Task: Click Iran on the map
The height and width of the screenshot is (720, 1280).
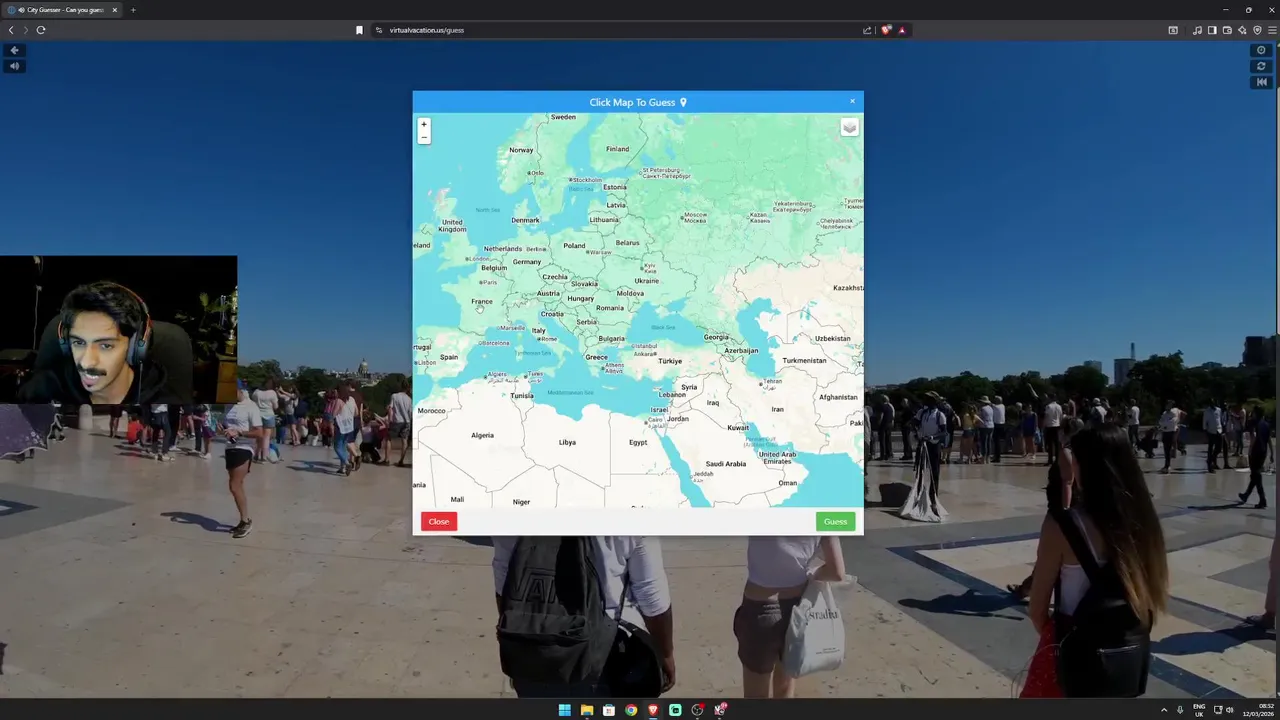Action: coord(777,409)
